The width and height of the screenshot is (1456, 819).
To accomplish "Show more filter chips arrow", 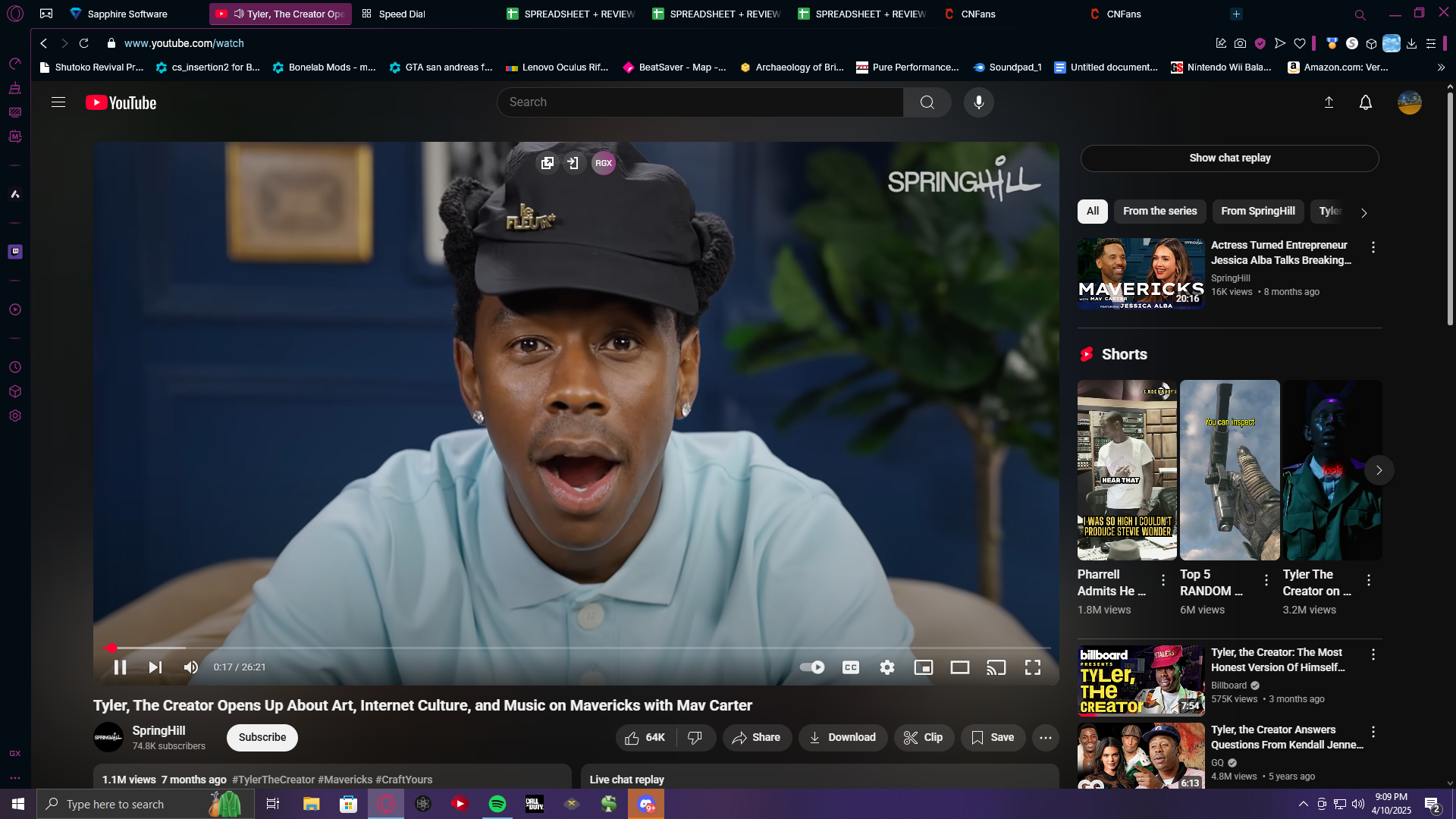I will click(x=1363, y=213).
